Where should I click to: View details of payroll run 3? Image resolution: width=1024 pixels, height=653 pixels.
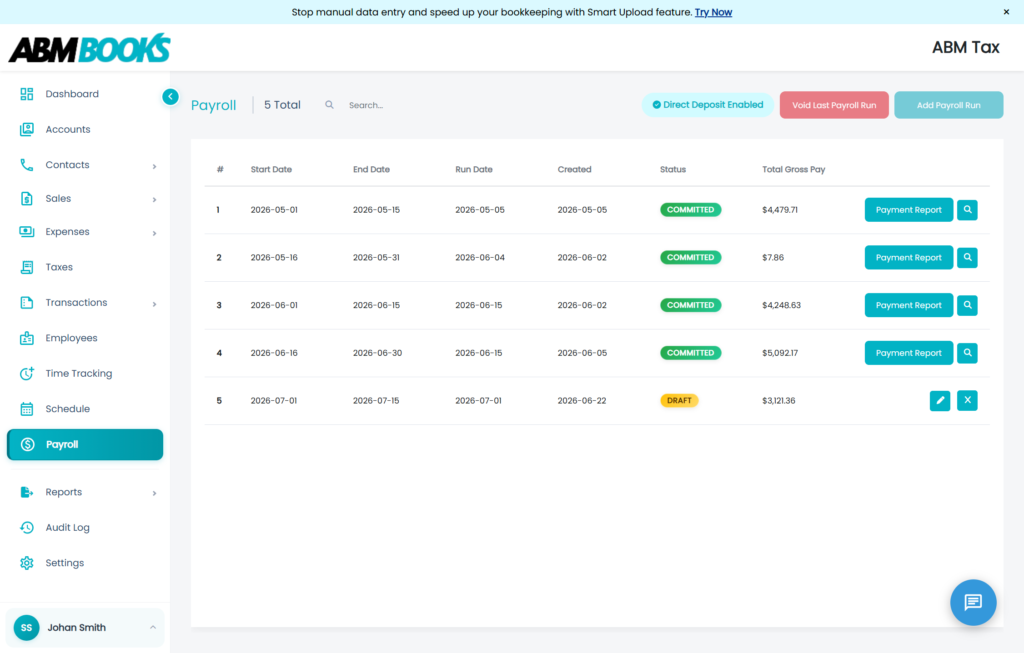pyautogui.click(x=967, y=305)
